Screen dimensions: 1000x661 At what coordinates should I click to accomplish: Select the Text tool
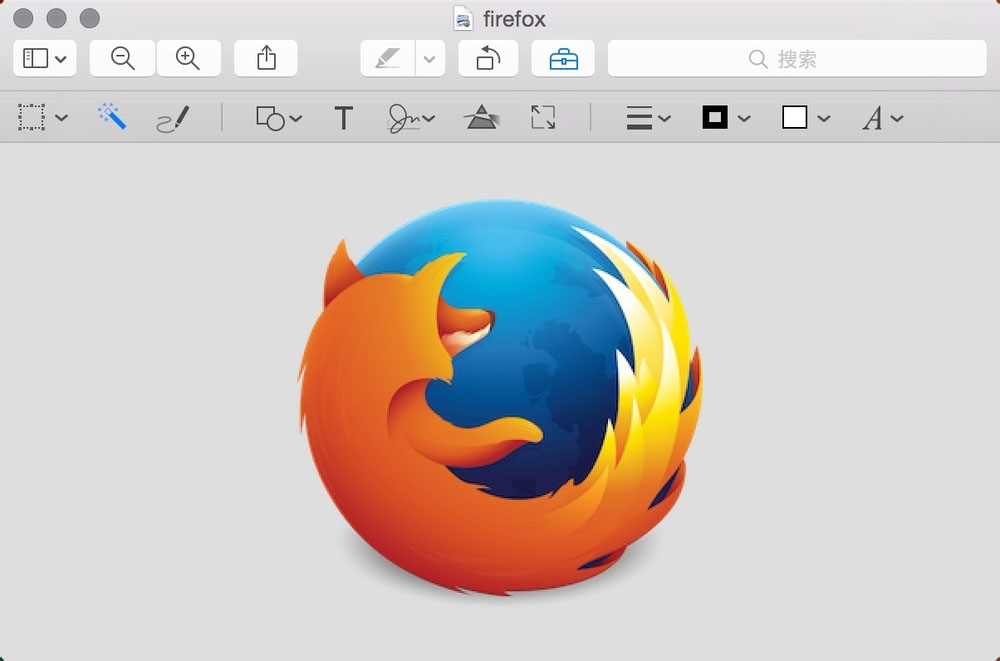click(343, 119)
